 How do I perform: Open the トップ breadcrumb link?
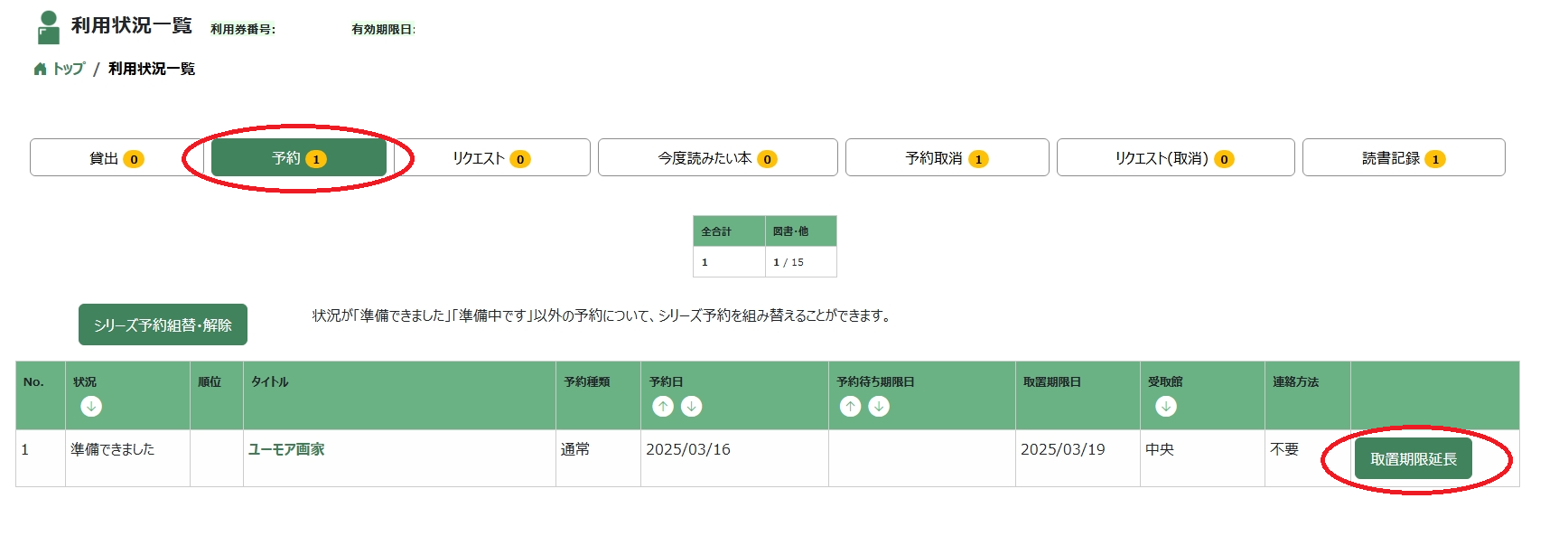[69, 69]
